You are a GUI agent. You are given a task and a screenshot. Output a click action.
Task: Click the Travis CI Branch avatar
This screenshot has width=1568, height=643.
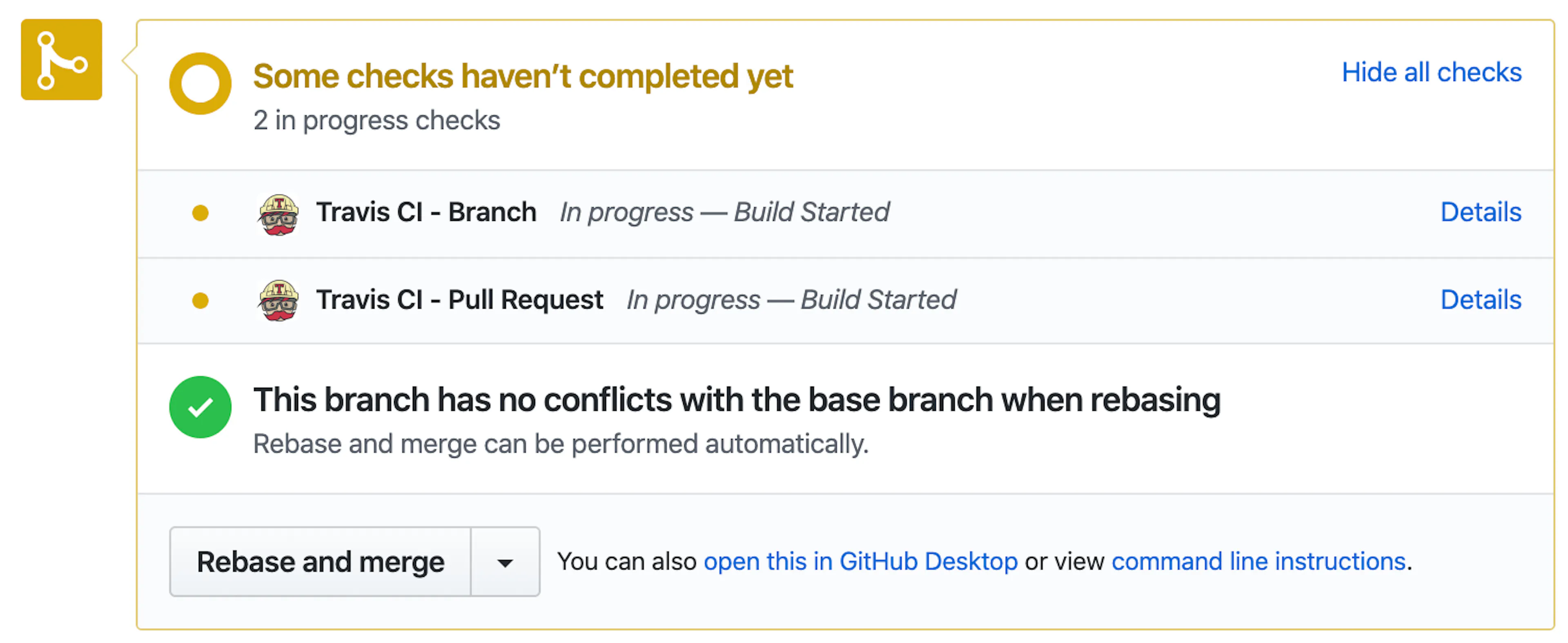pos(278,214)
